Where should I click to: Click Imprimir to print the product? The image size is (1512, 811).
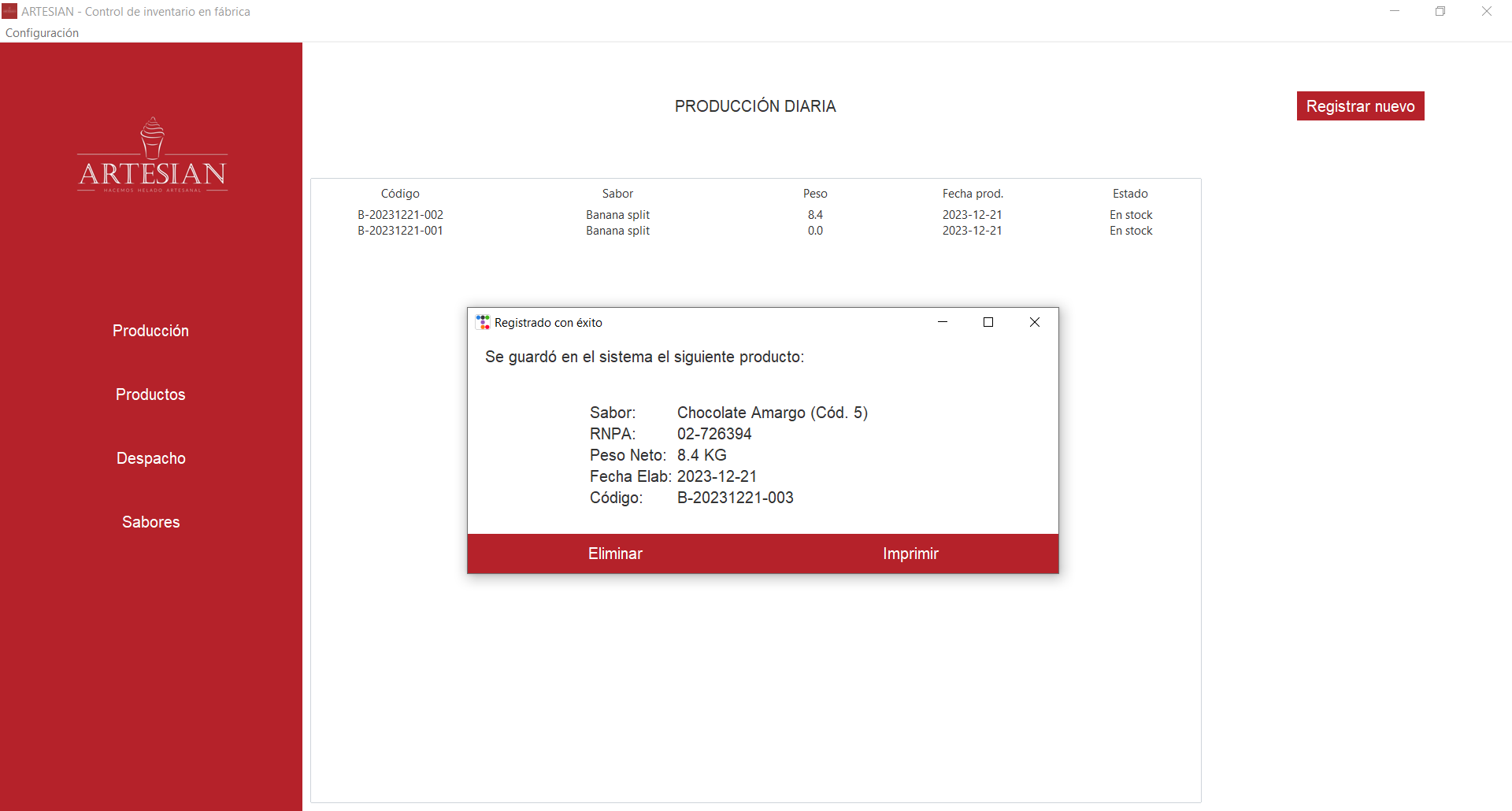point(910,554)
